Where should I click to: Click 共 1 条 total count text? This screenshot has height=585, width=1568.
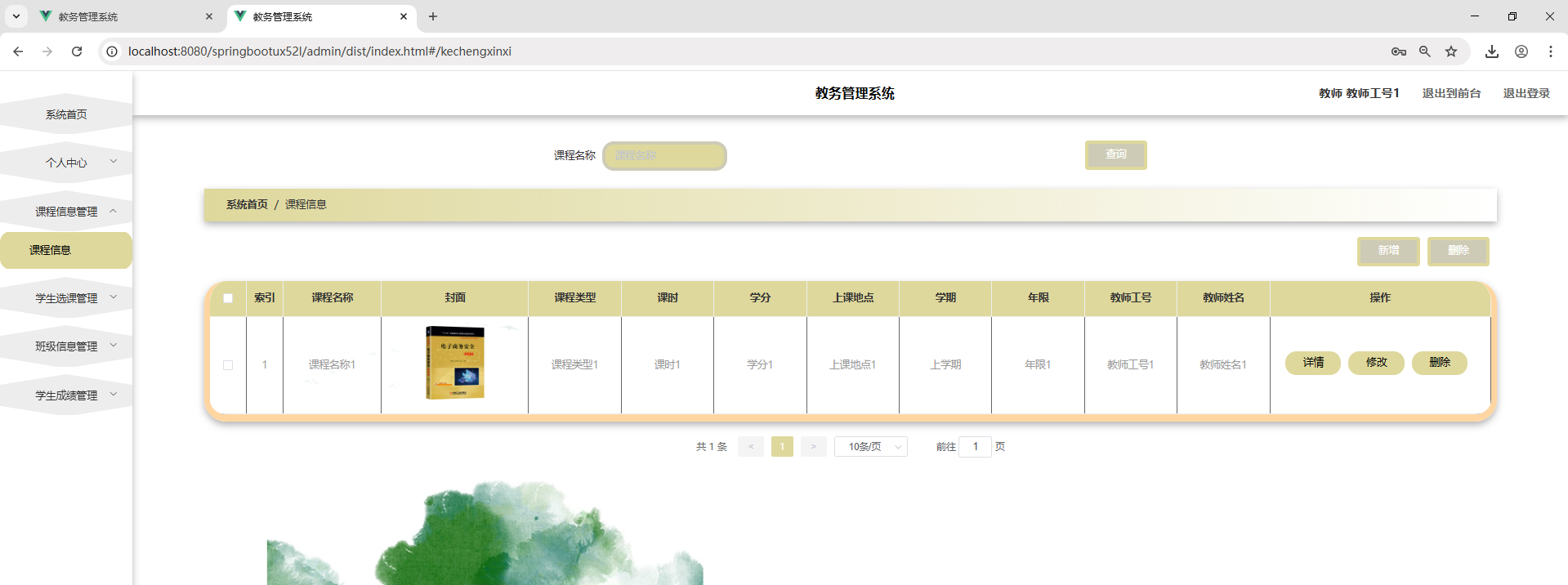pyautogui.click(x=712, y=447)
